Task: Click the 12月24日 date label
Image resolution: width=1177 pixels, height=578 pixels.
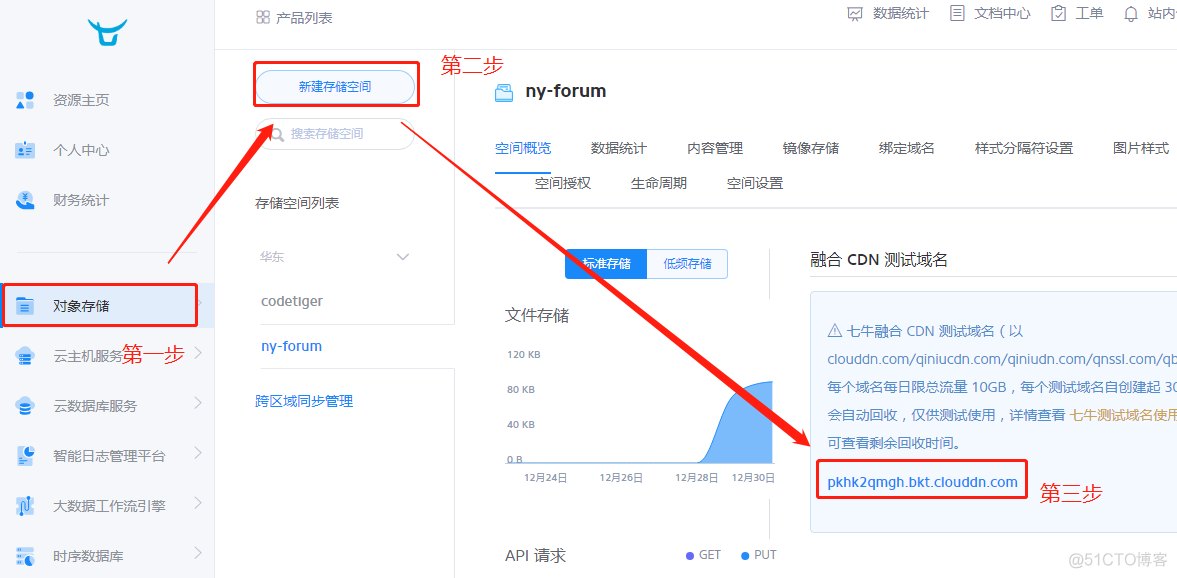Action: pyautogui.click(x=546, y=477)
